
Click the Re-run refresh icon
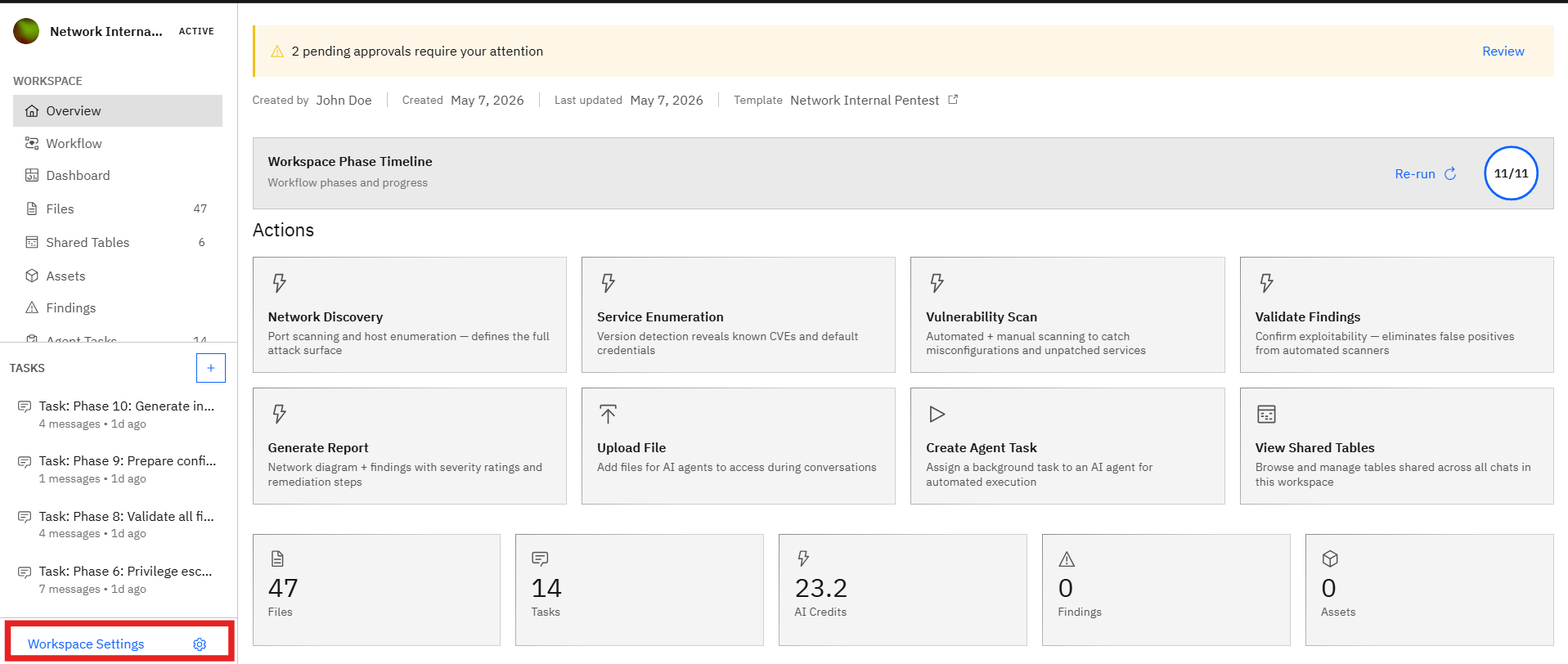click(x=1450, y=173)
